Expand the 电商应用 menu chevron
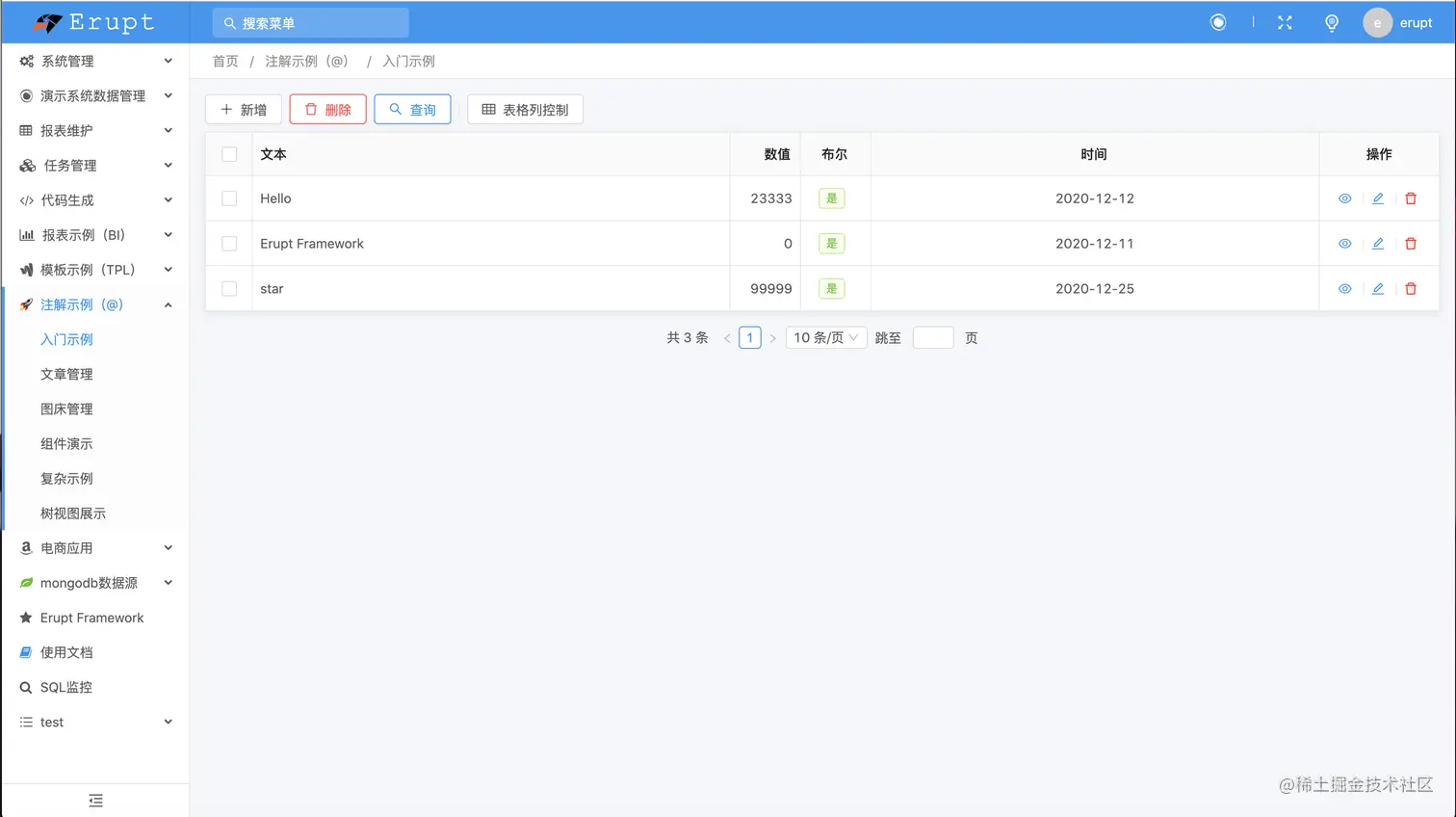The height and width of the screenshot is (817, 1456). pos(169,547)
